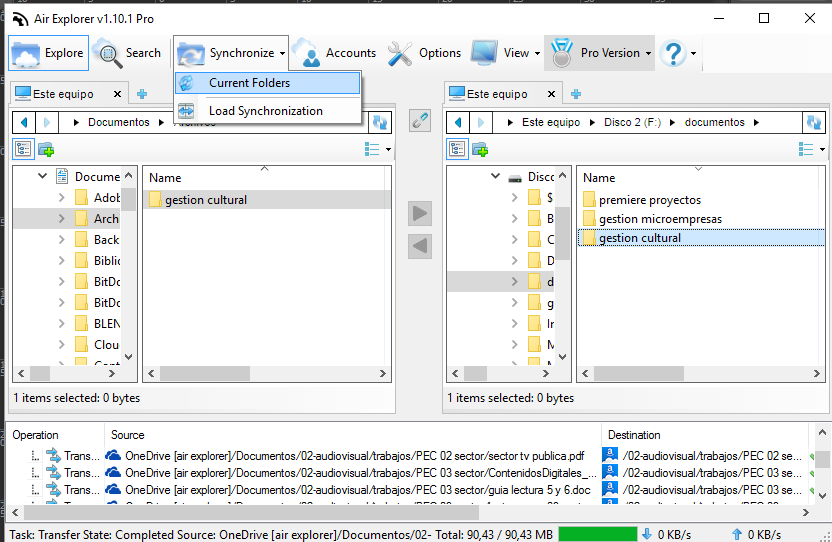Image resolution: width=832 pixels, height=542 pixels.
Task: Click the link panels chain icon
Action: tap(420, 122)
